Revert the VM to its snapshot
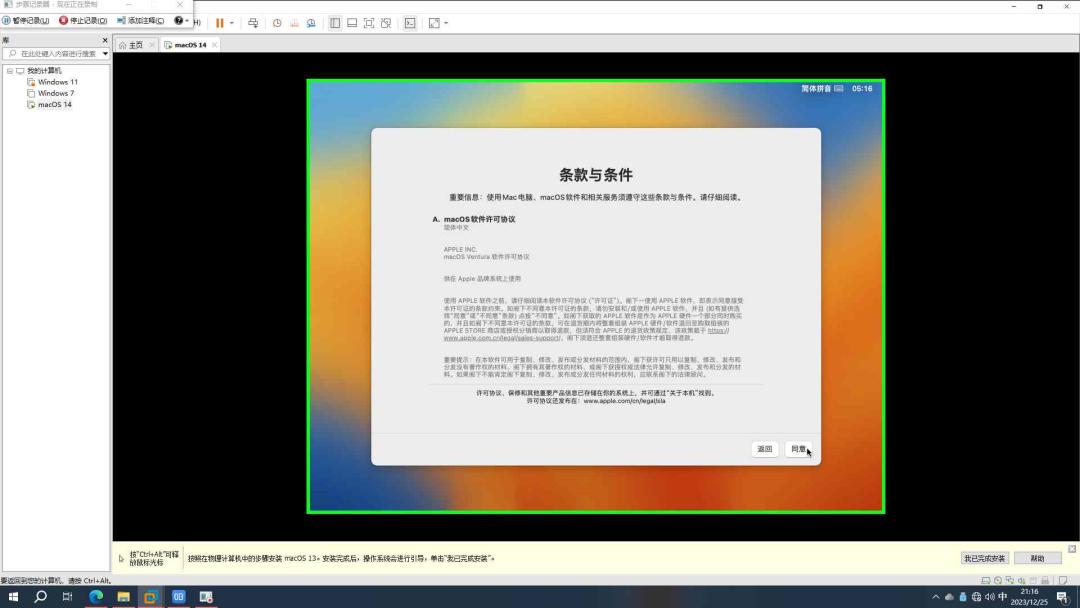1080x608 pixels. click(294, 22)
